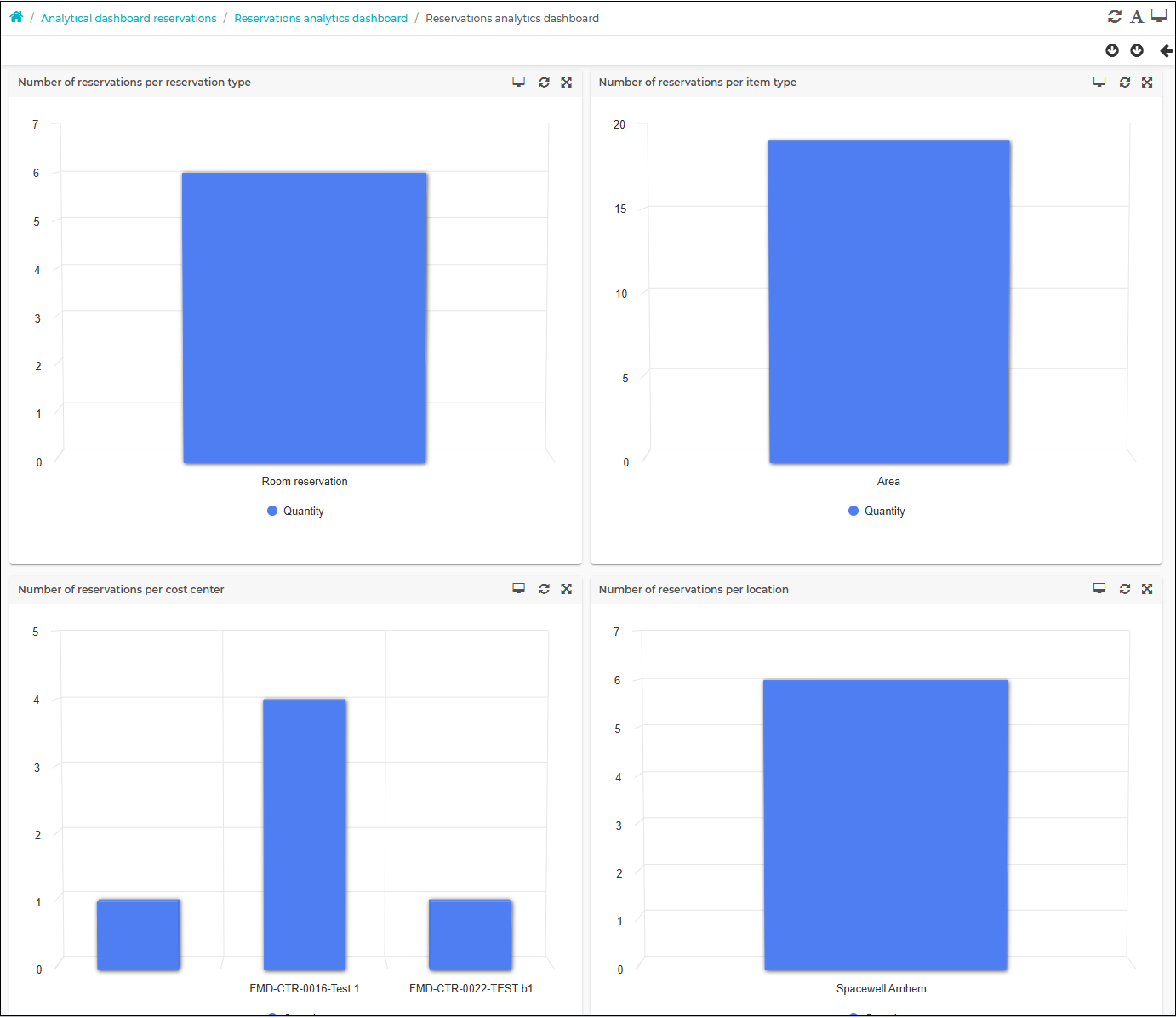Refresh the whole dashboard from top toolbar

click(x=1115, y=16)
